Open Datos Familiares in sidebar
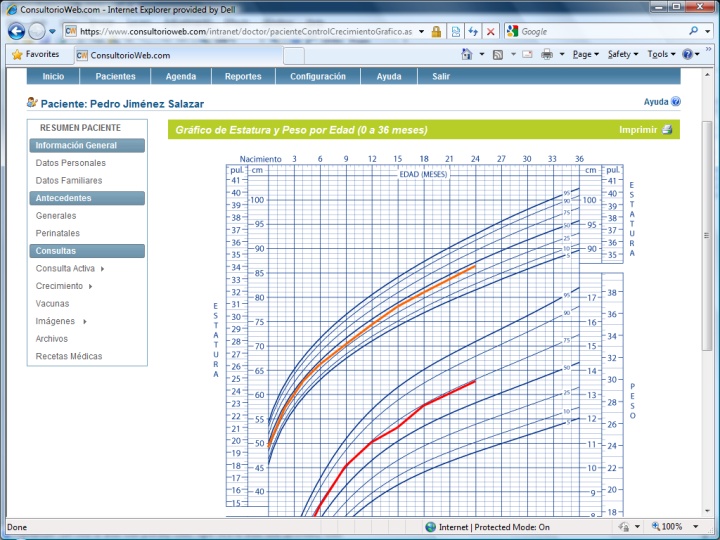720x540 pixels. tap(69, 180)
